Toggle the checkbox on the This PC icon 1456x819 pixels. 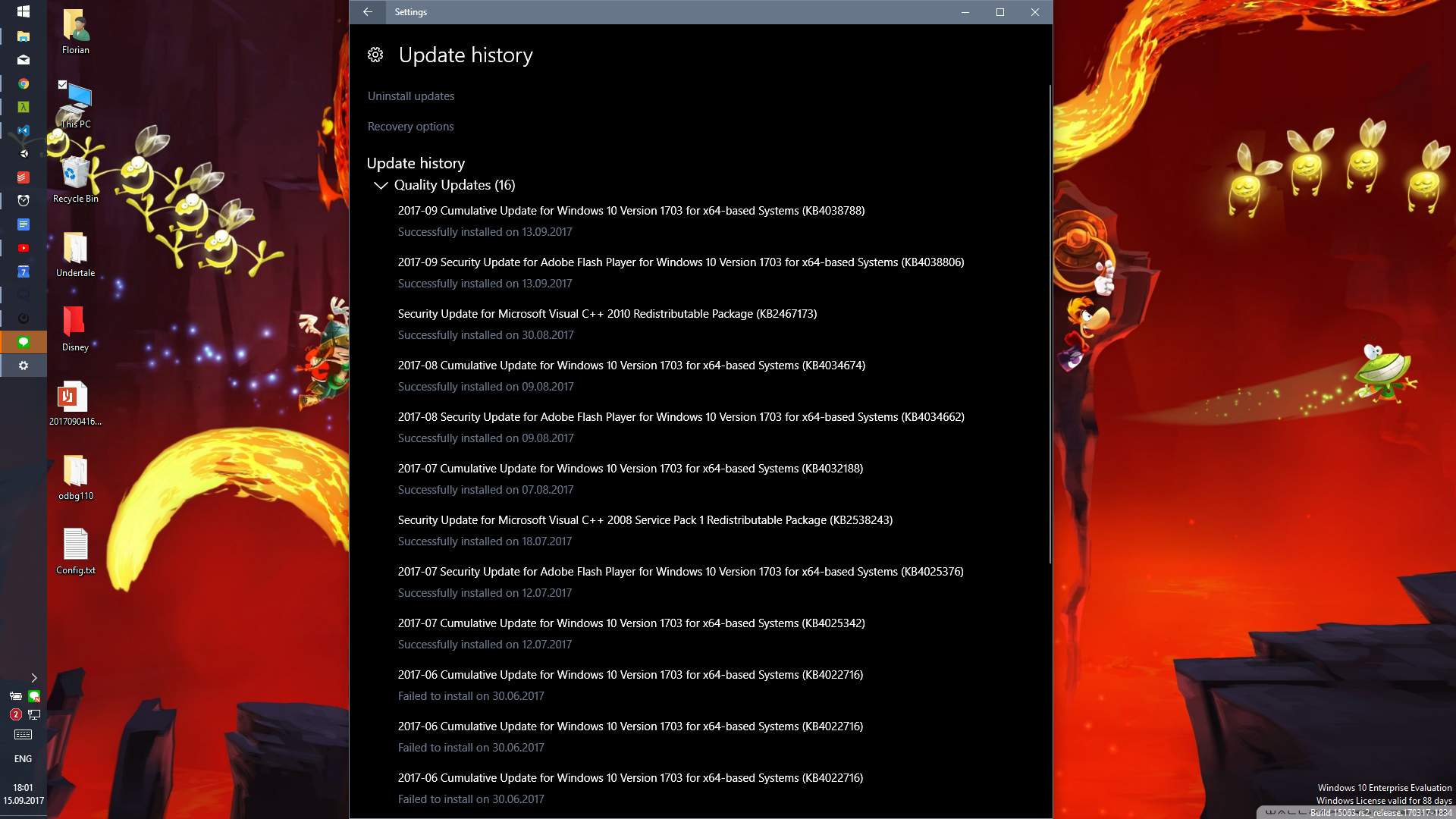tap(63, 85)
